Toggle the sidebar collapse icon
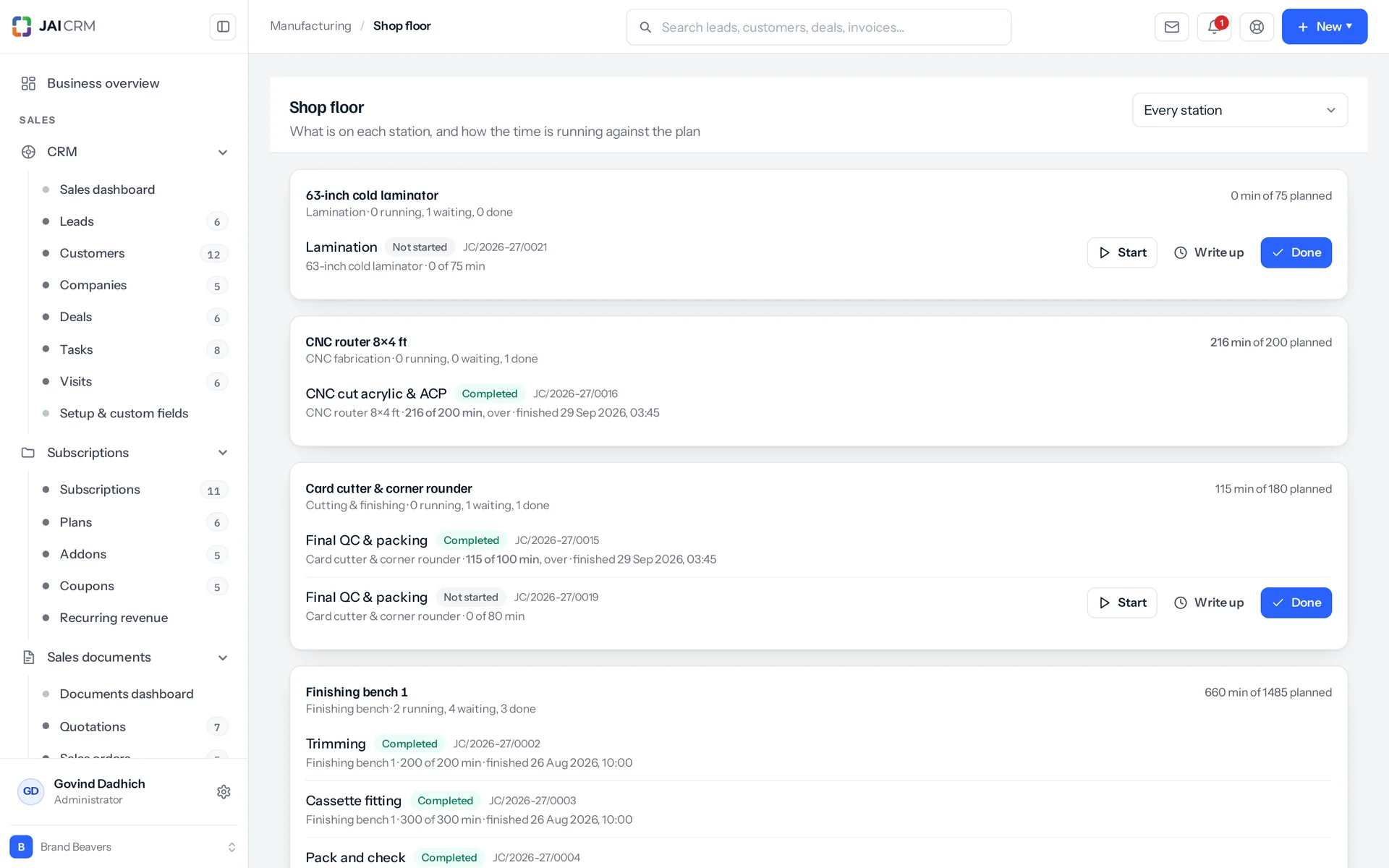 223,27
